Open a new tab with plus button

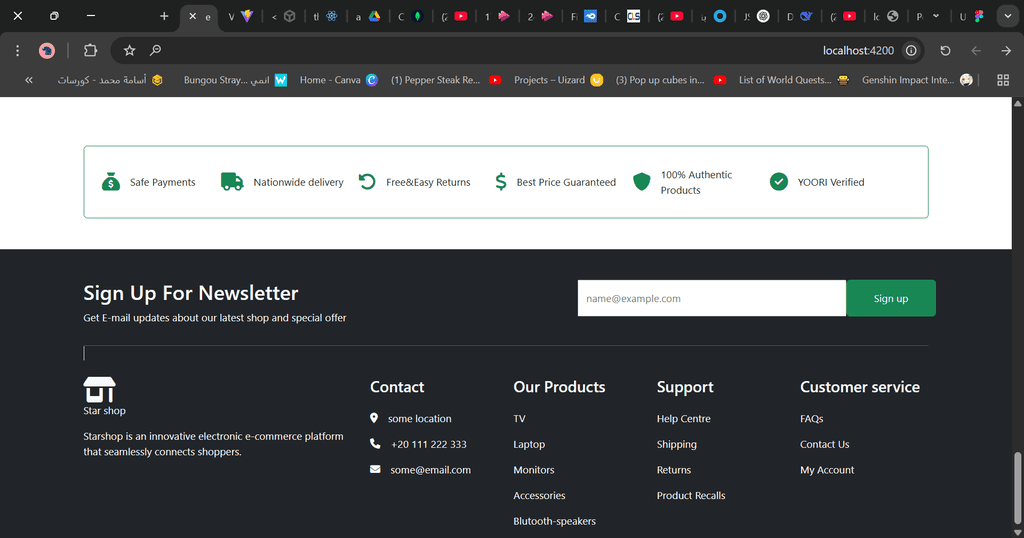tap(164, 16)
